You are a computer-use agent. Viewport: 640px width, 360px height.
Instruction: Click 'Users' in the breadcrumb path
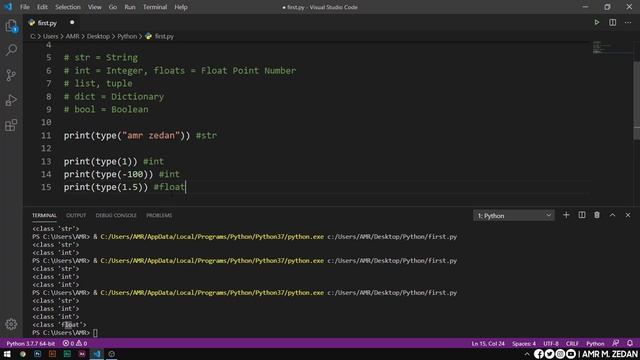tap(51, 36)
